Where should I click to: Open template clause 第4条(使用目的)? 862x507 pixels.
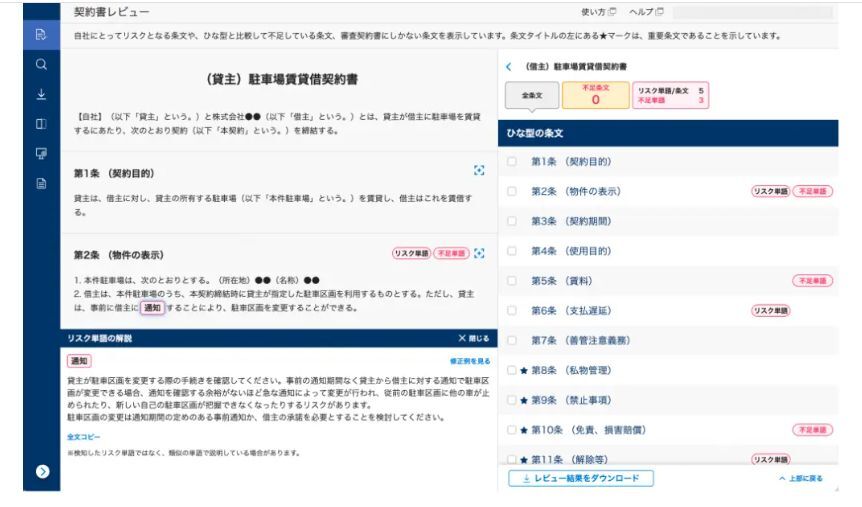[571, 251]
